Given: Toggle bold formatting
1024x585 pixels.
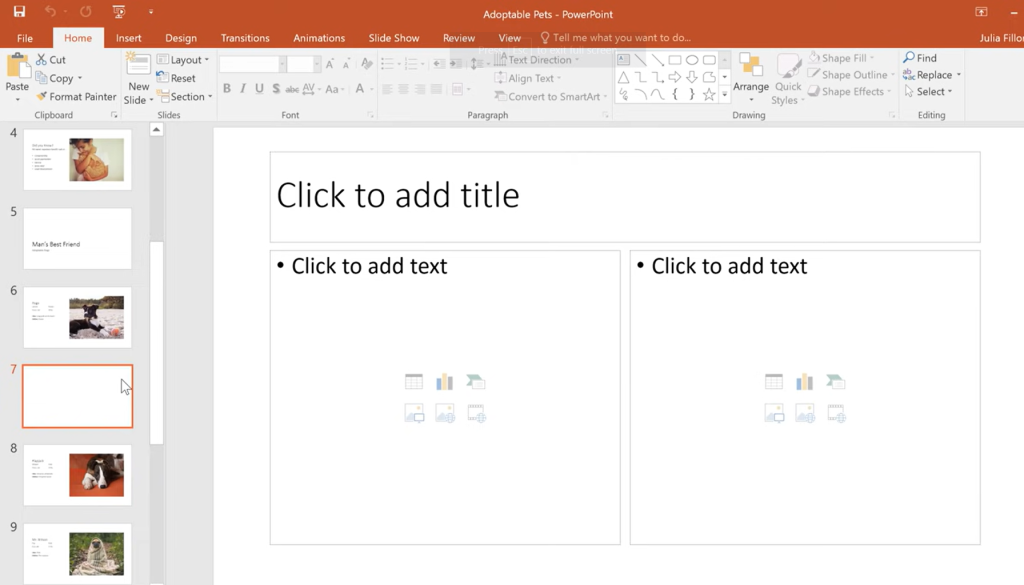Looking at the screenshot, I should tap(226, 89).
